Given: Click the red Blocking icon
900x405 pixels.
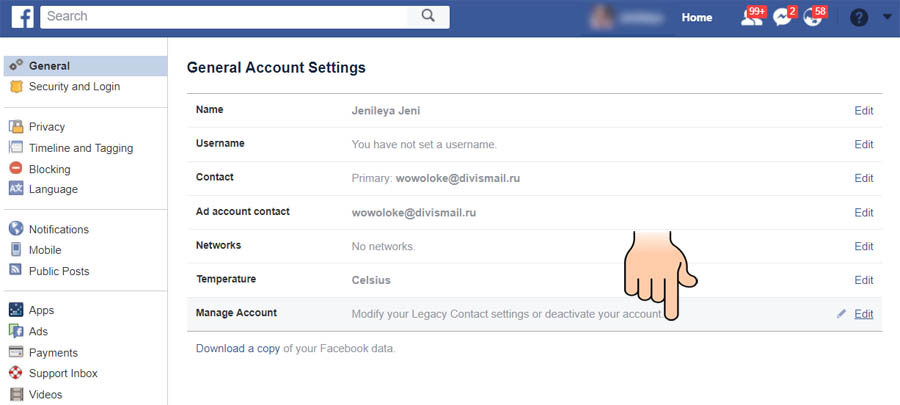Looking at the screenshot, I should [x=16, y=169].
